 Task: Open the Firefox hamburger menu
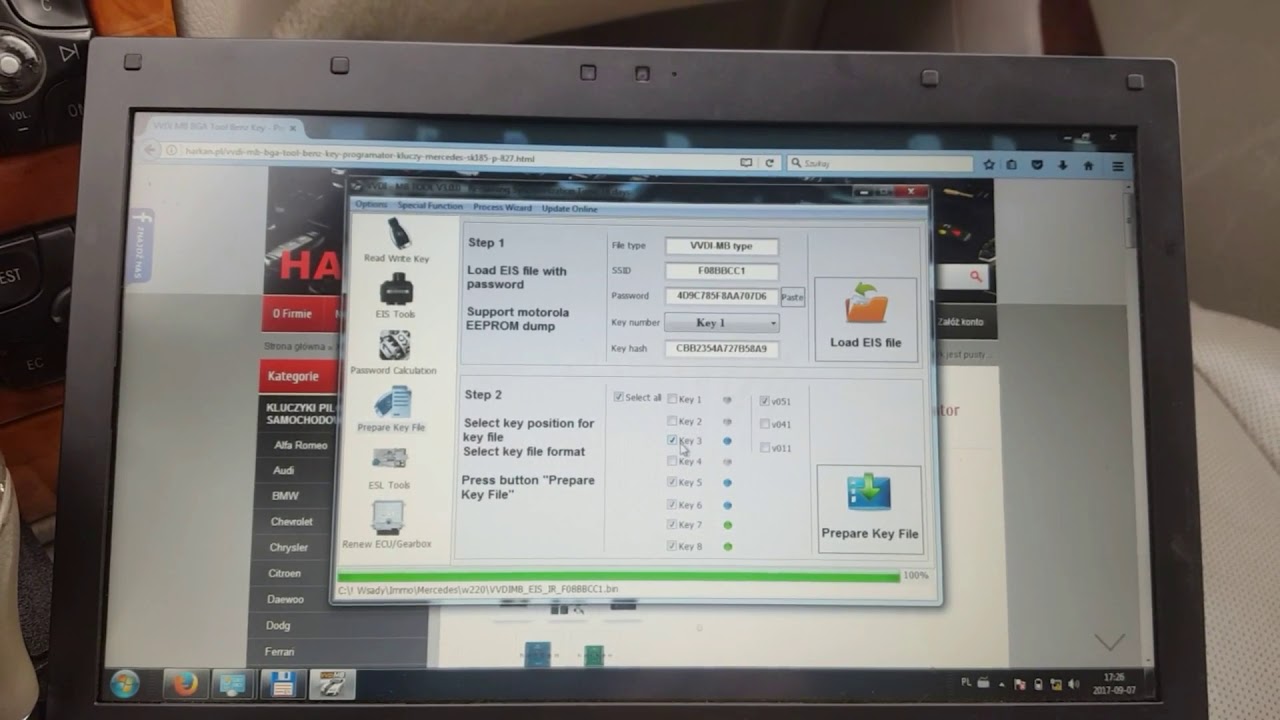[1118, 166]
